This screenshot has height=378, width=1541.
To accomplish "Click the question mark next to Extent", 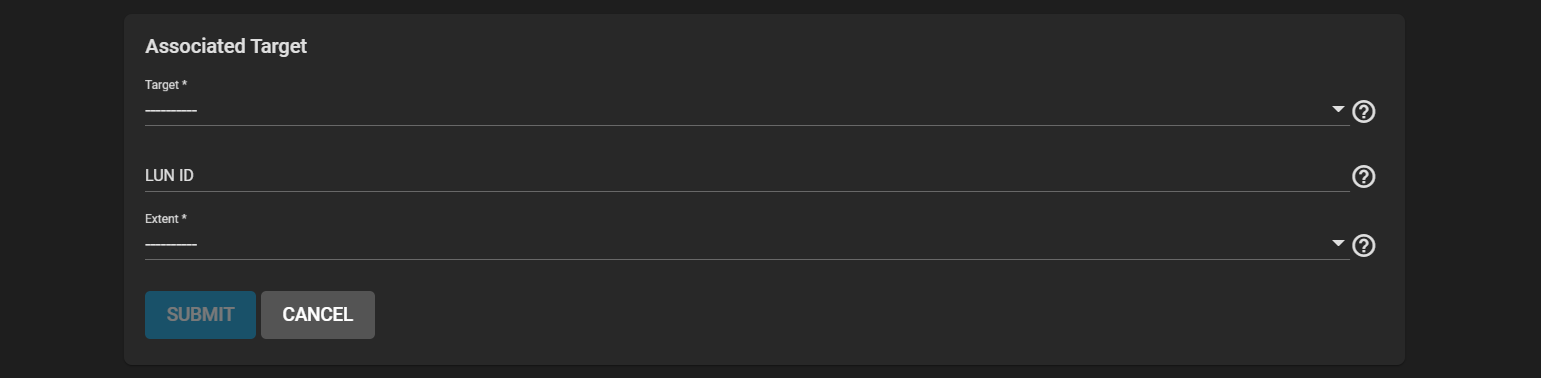I will click(1363, 245).
